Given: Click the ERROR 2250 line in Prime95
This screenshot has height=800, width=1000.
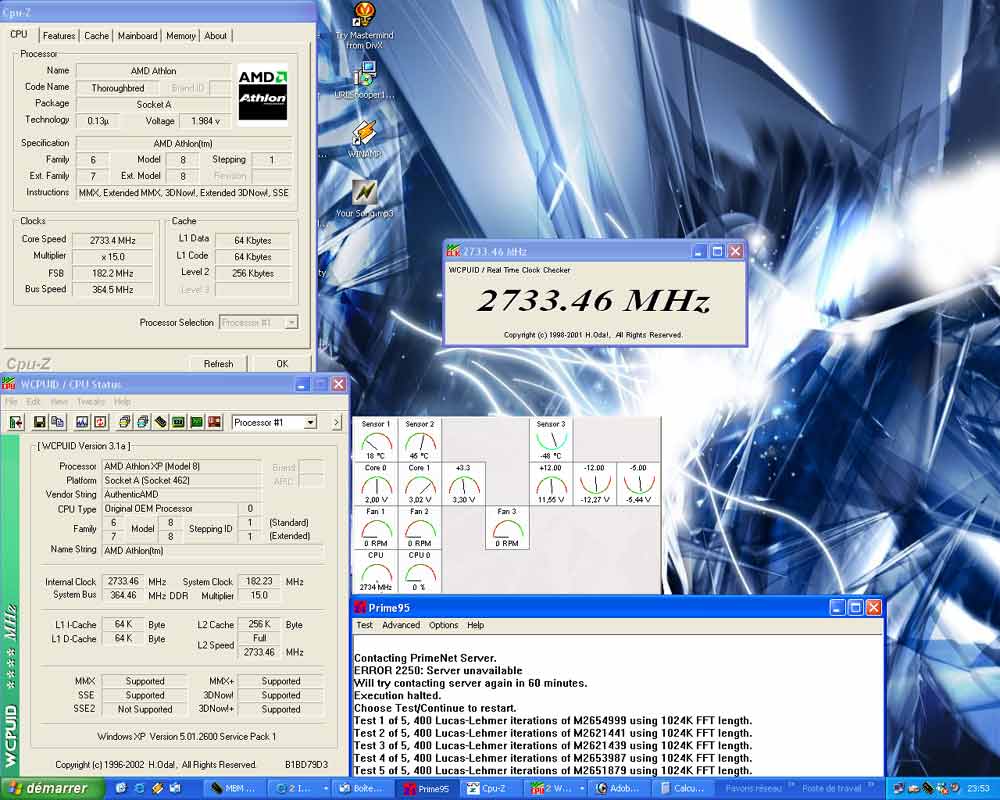Looking at the screenshot, I should [x=438, y=670].
